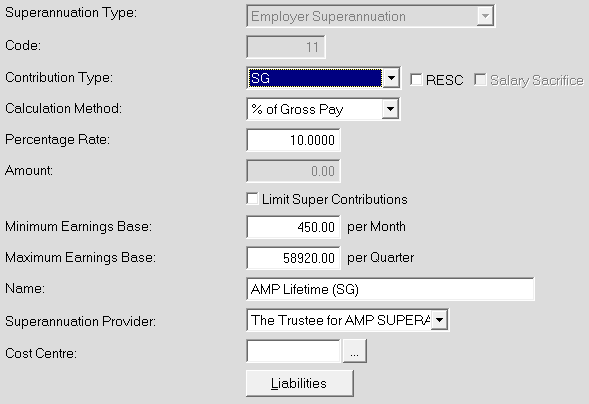Viewport: 589px width, 404px height.
Task: Select the highlighted SG contribution type box
Action: coord(315,78)
